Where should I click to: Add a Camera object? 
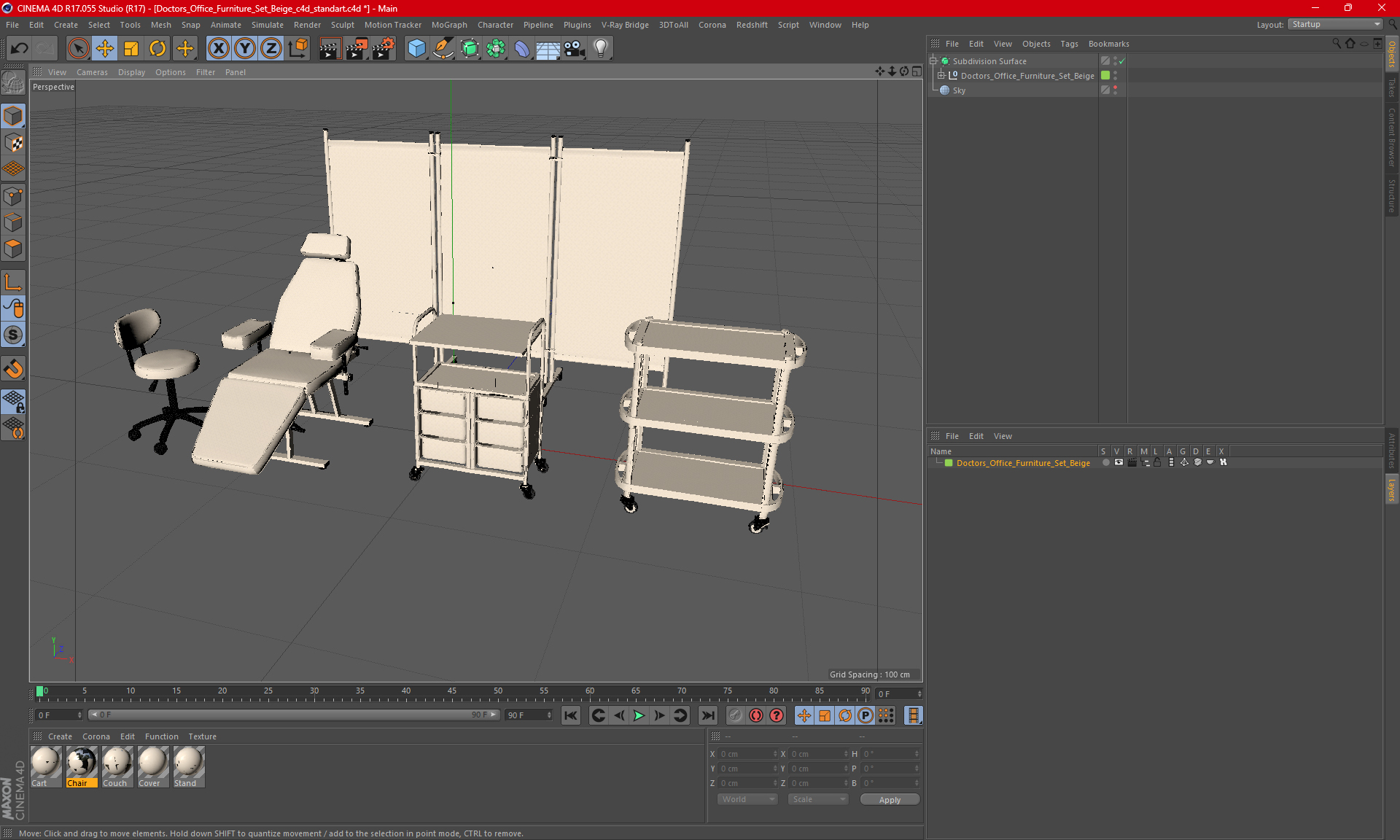[x=574, y=48]
